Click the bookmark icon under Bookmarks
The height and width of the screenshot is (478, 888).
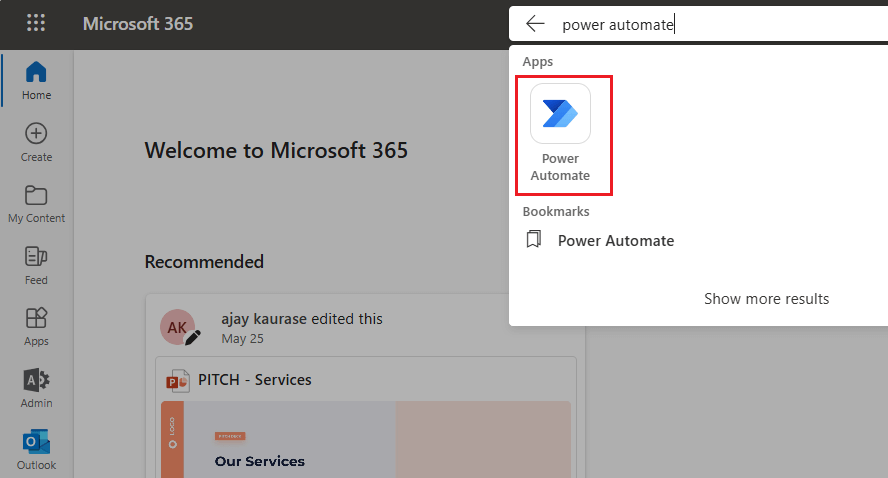point(534,240)
